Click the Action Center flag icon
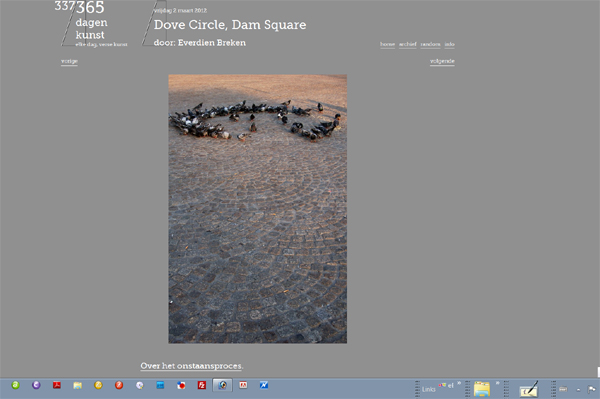The width and height of the screenshot is (600, 399). (x=591, y=389)
